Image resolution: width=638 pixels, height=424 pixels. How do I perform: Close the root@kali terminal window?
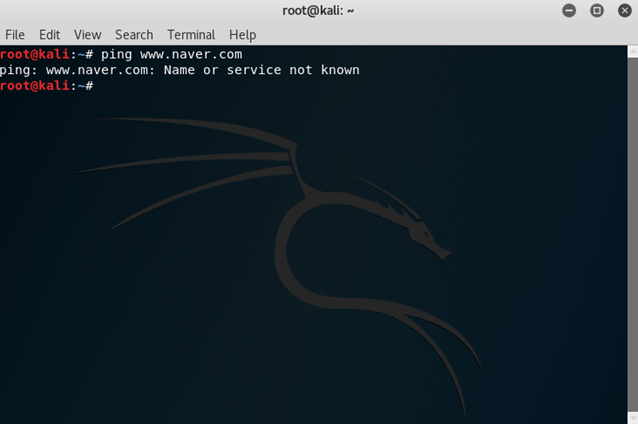coord(625,11)
